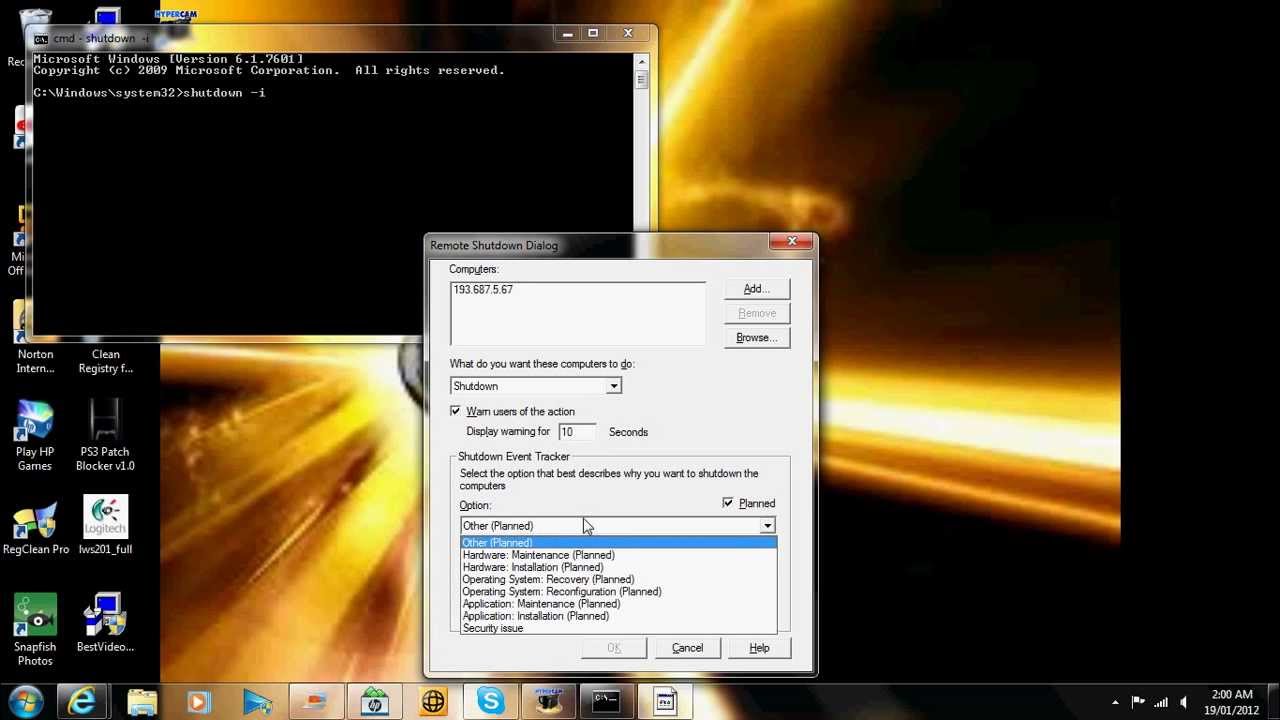The width and height of the screenshot is (1280, 720).
Task: Toggle the Planned checkbox
Action: click(728, 503)
